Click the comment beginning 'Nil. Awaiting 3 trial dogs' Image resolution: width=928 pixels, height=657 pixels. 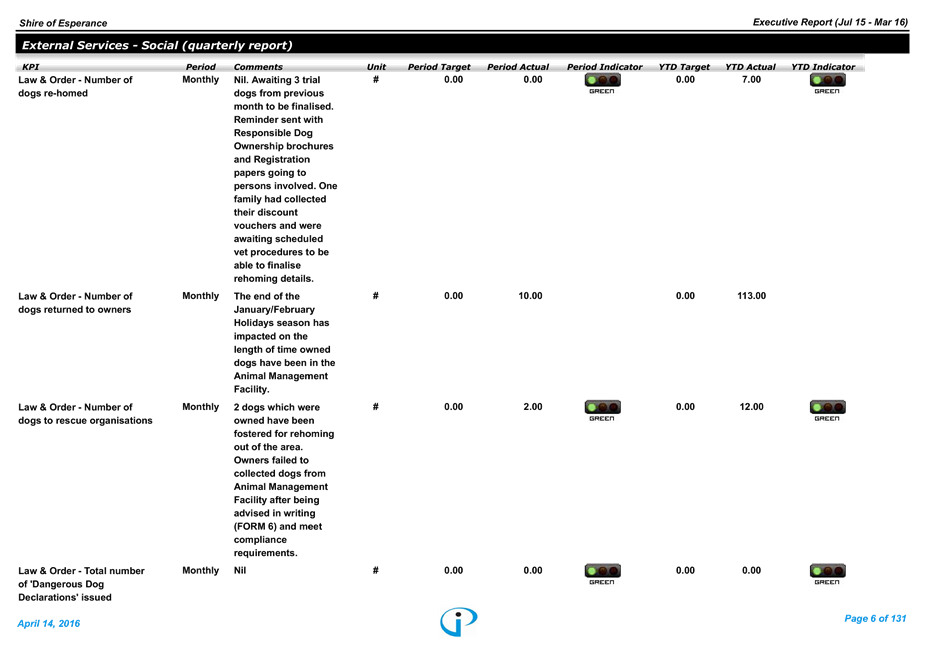pyautogui.click(x=285, y=179)
